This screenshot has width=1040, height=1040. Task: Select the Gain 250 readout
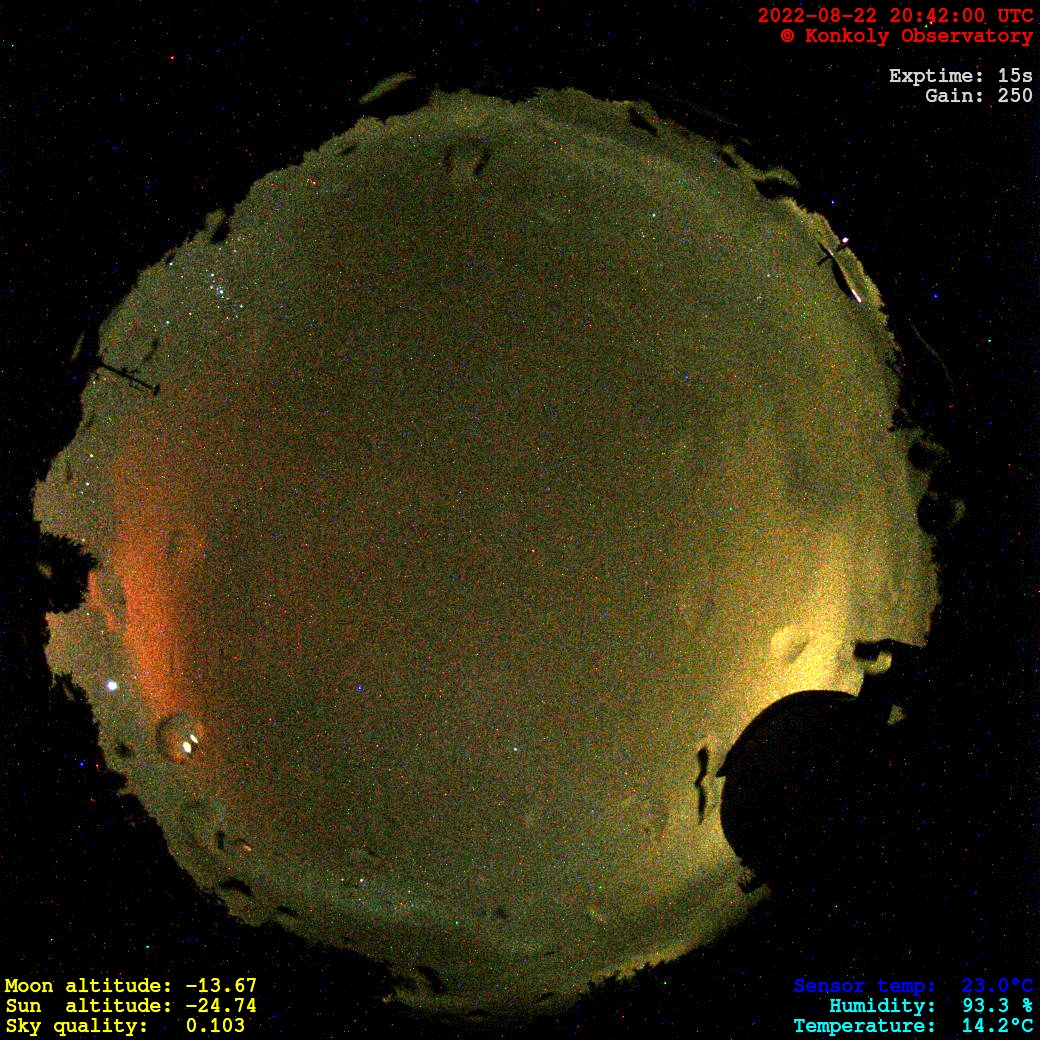[x=978, y=96]
